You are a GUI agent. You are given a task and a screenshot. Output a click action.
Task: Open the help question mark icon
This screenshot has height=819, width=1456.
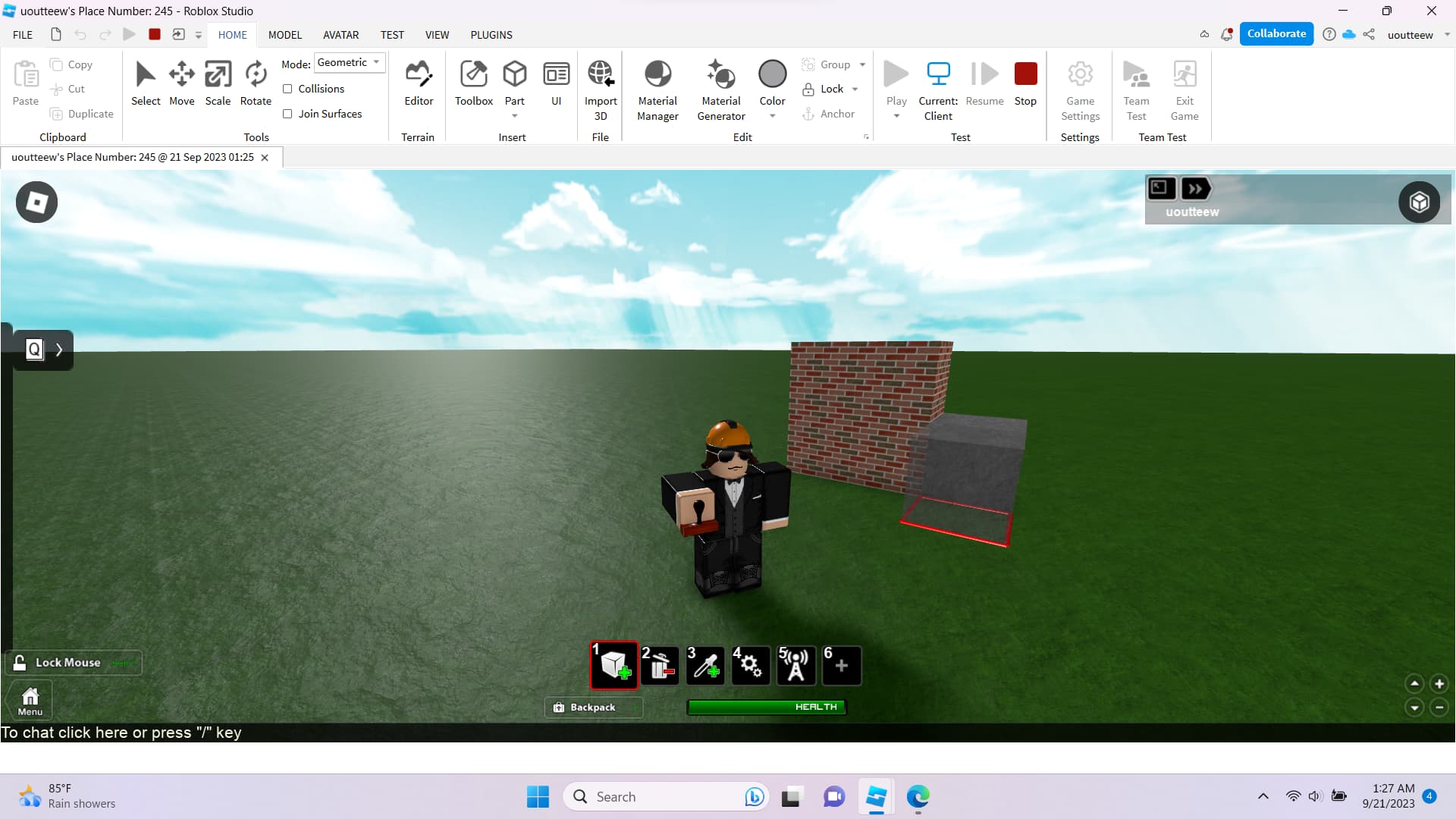pos(1329,34)
